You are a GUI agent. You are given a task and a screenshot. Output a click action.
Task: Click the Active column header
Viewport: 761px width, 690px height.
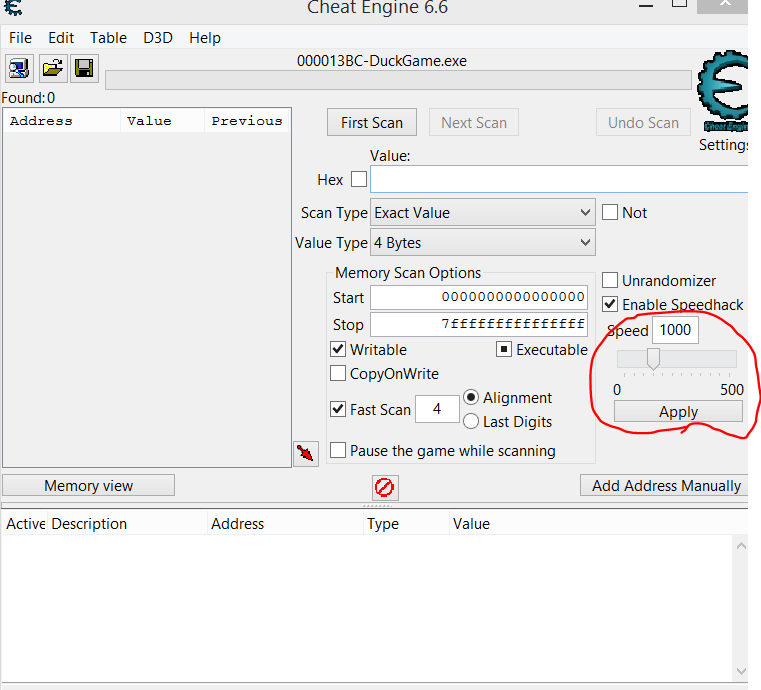pyautogui.click(x=25, y=524)
